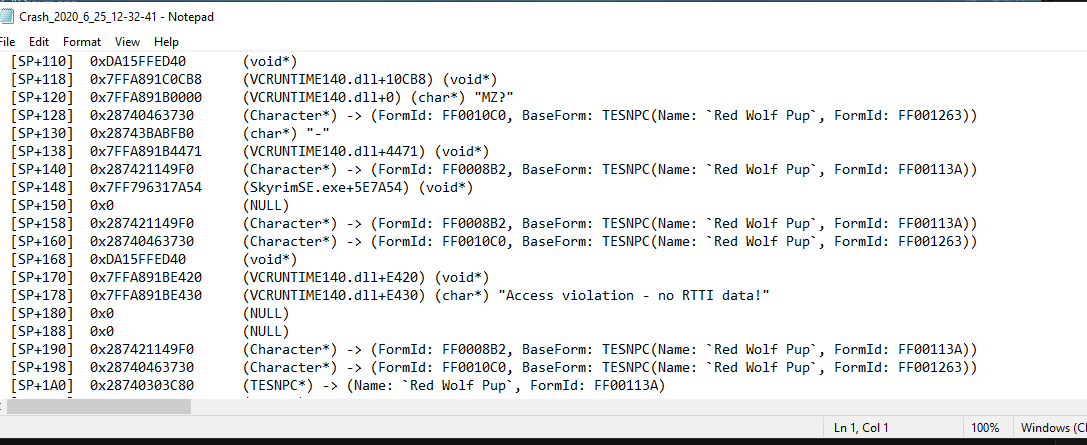Click the 100% zoom status field

(984, 428)
